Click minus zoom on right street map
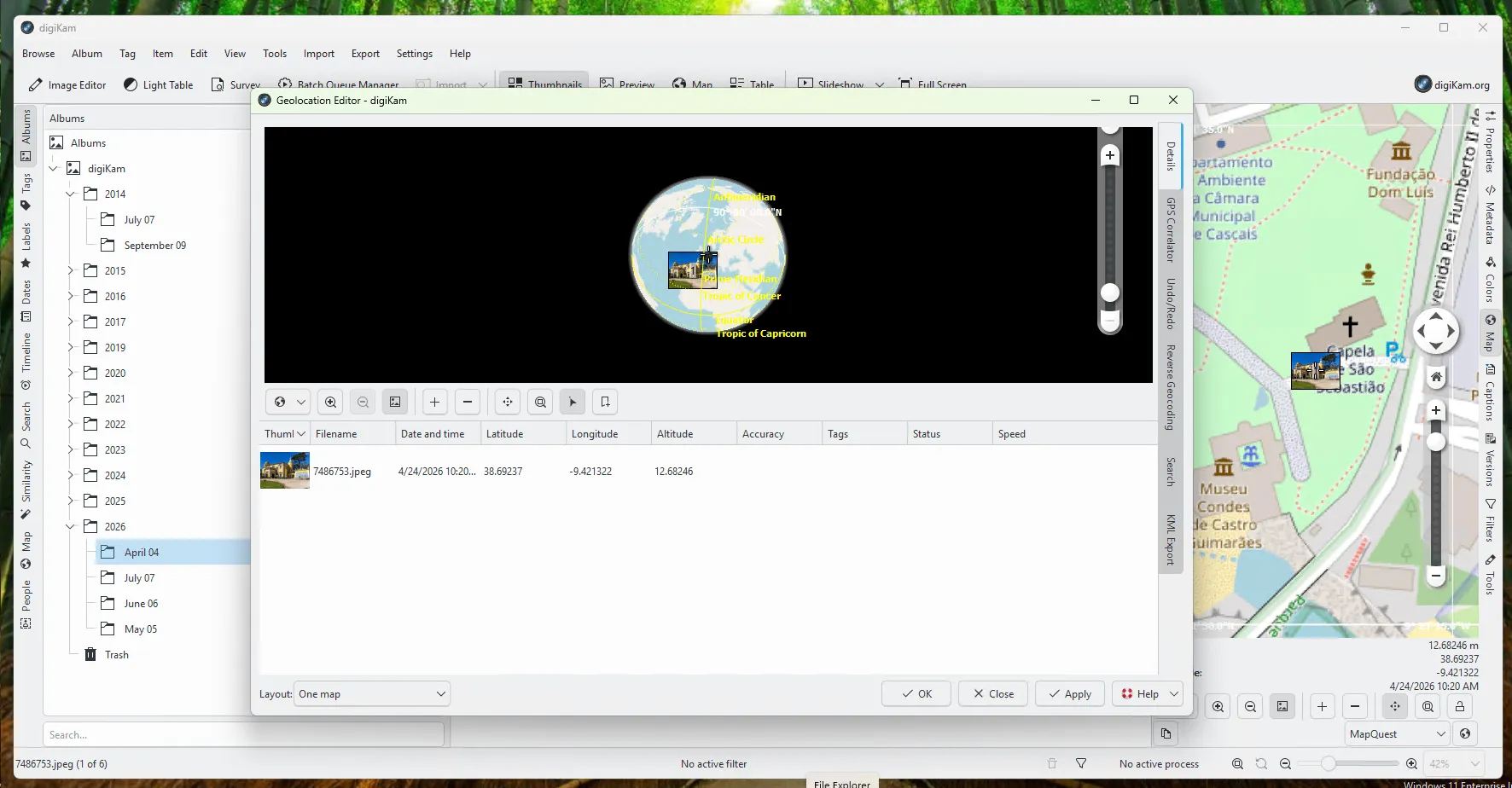1512x788 pixels. (x=1436, y=576)
